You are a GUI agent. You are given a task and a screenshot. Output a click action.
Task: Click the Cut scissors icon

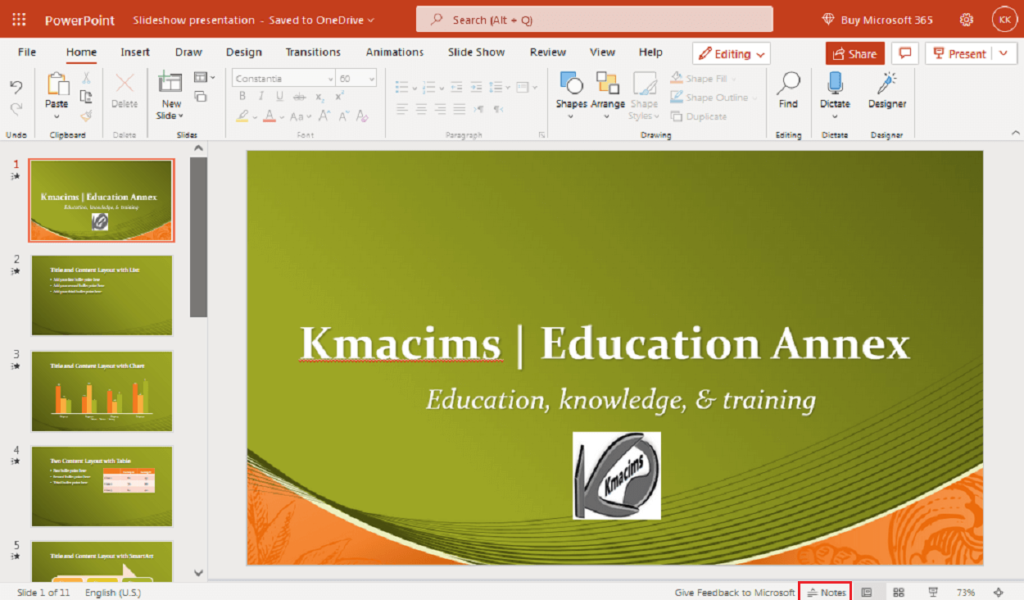click(86, 78)
